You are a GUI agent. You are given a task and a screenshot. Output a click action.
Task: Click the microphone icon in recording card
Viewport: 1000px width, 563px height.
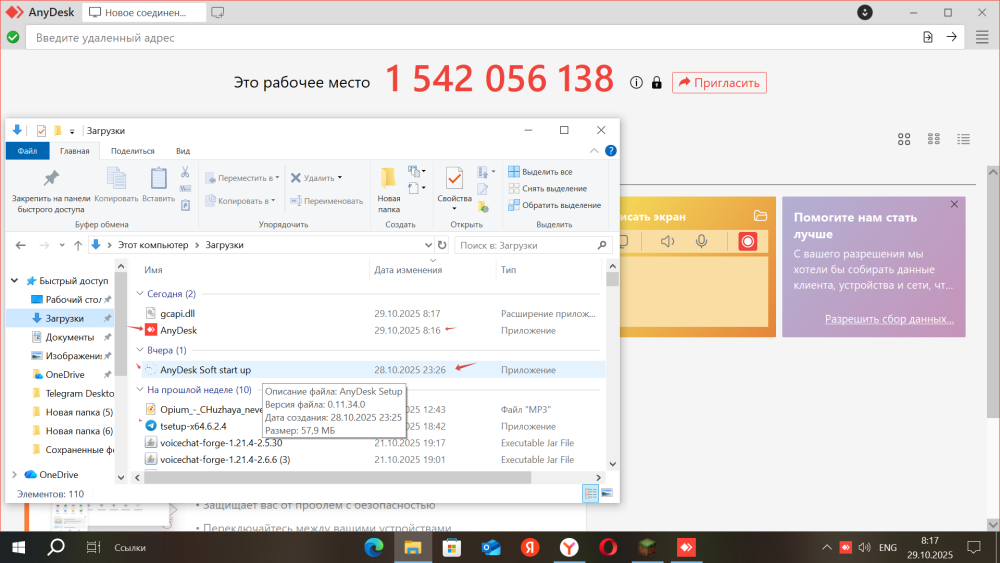point(702,241)
